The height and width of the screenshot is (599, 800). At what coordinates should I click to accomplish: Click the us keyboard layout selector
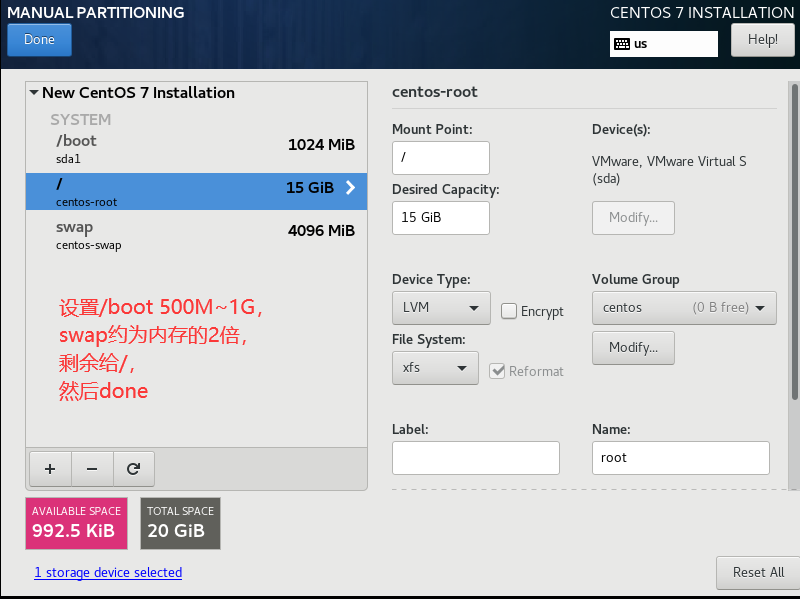point(664,44)
